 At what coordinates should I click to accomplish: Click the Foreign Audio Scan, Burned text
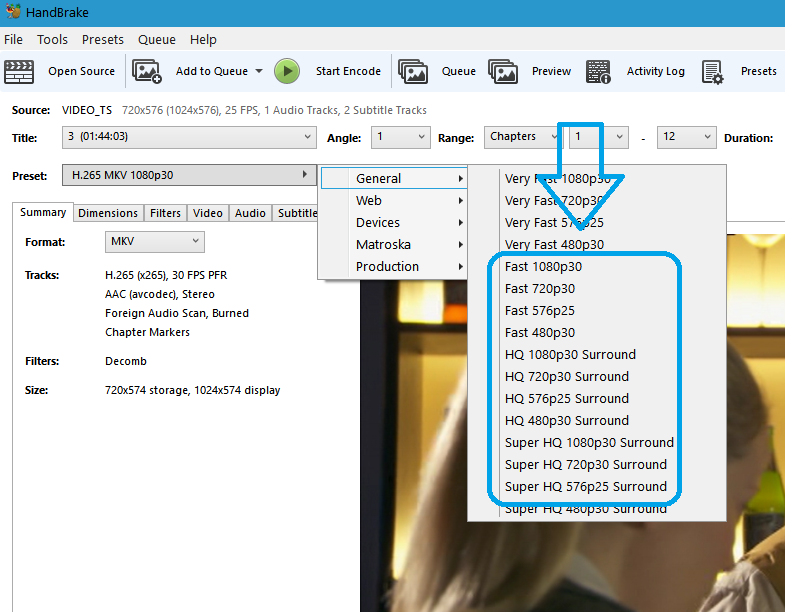(177, 313)
